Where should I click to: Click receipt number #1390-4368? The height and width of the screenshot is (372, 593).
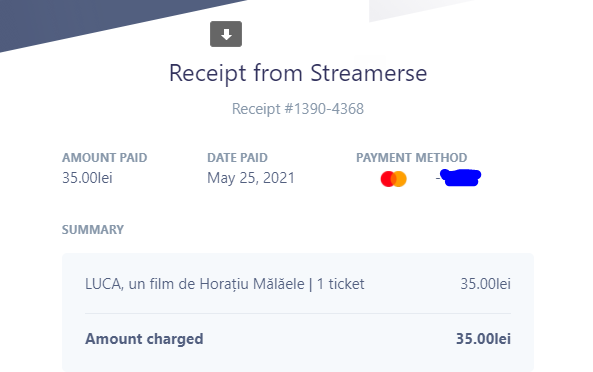tap(298, 109)
